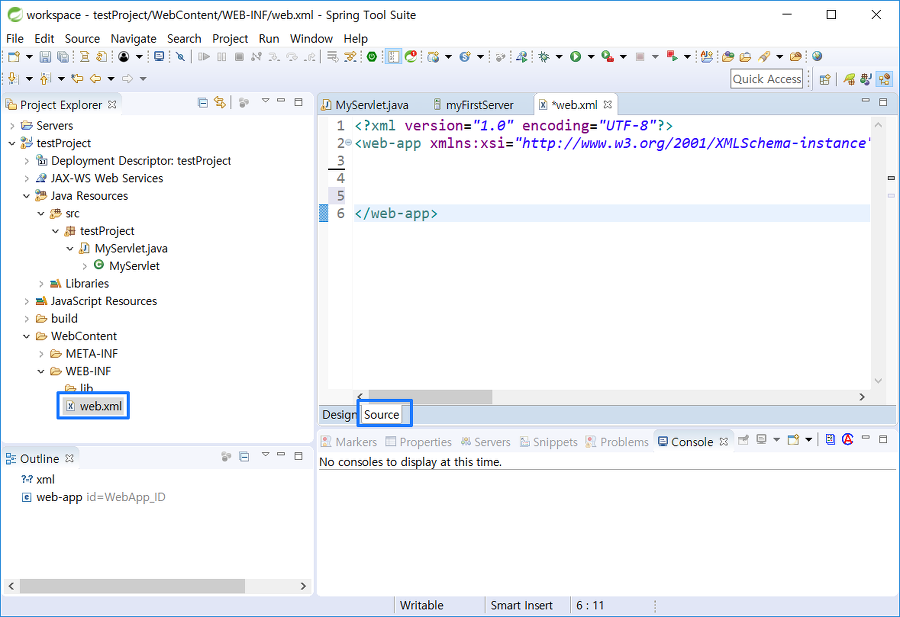Screen dimensions: 900x617
Task: Collapse the testProject tree node
Action: [12, 143]
